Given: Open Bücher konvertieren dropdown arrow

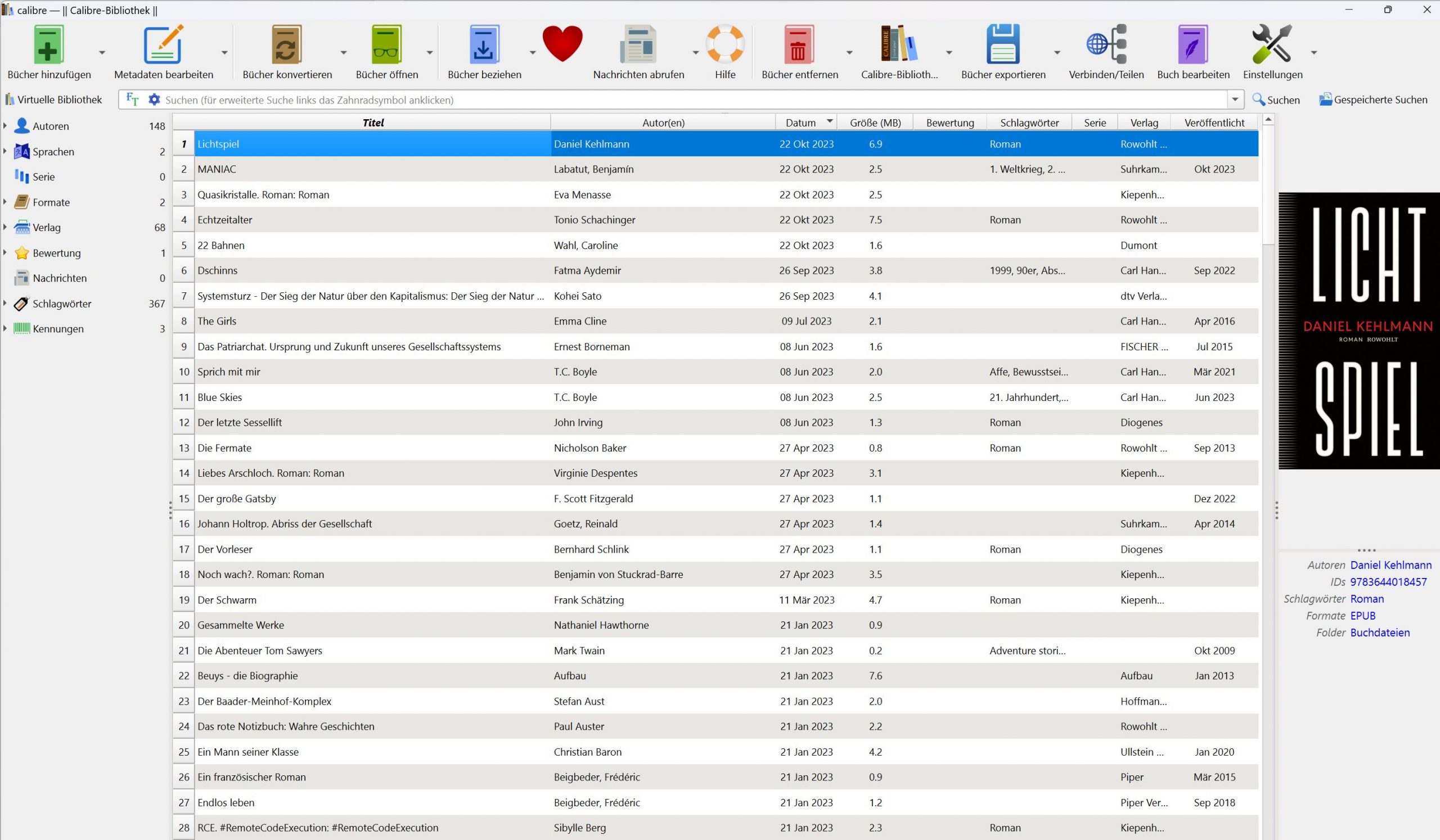Looking at the screenshot, I should [x=344, y=52].
